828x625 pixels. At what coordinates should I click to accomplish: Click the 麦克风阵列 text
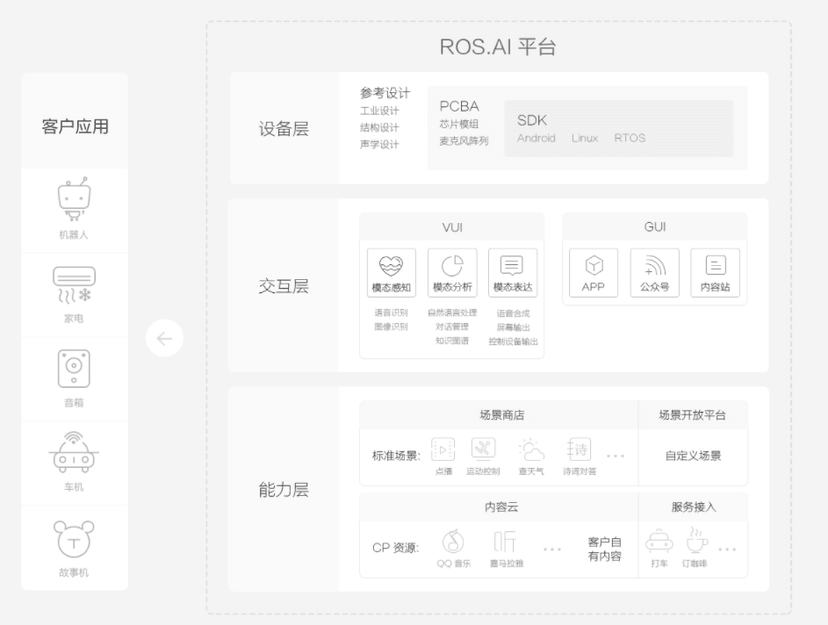tap(464, 141)
